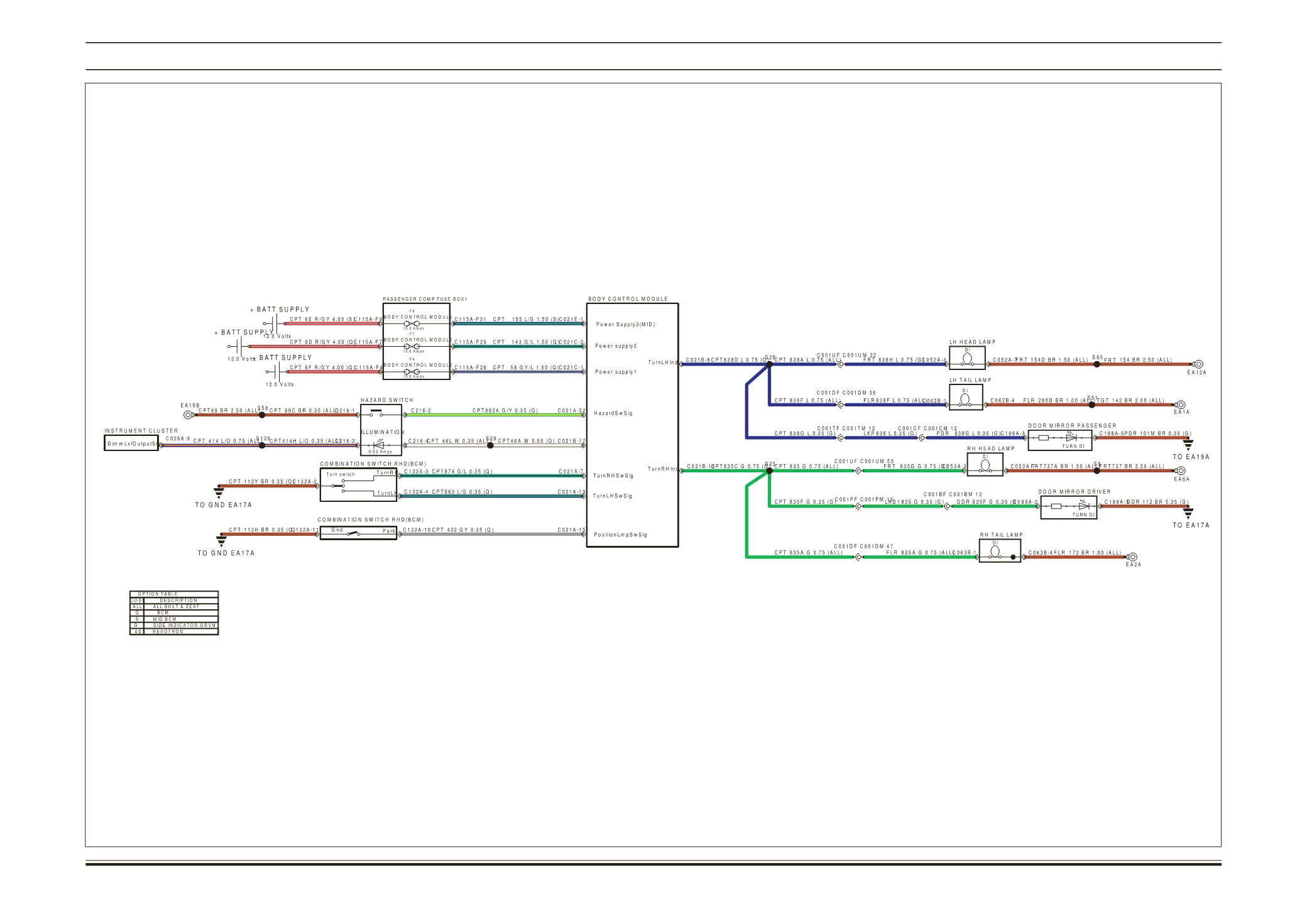Click the ground symbol above TO EA19A
Image resolution: width=1307 pixels, height=924 pixels.
click(x=1188, y=444)
